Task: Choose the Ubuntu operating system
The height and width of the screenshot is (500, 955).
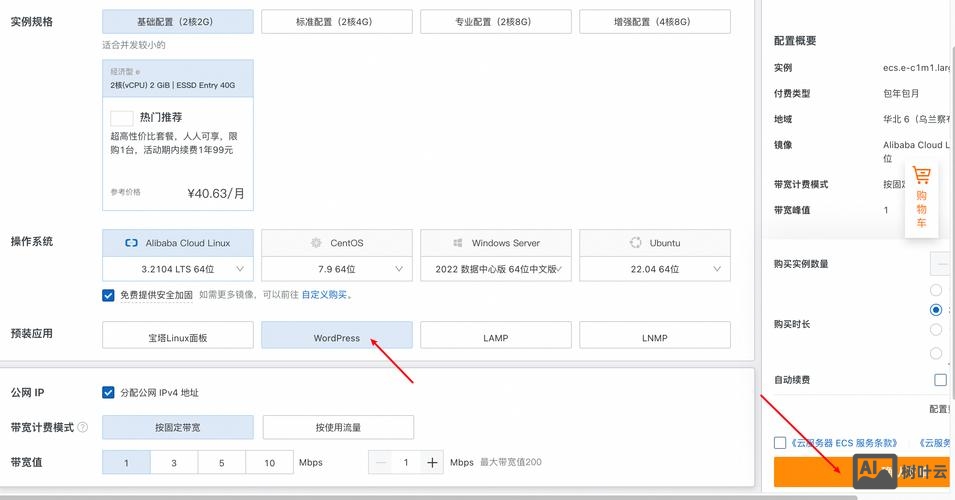Action: coord(655,242)
